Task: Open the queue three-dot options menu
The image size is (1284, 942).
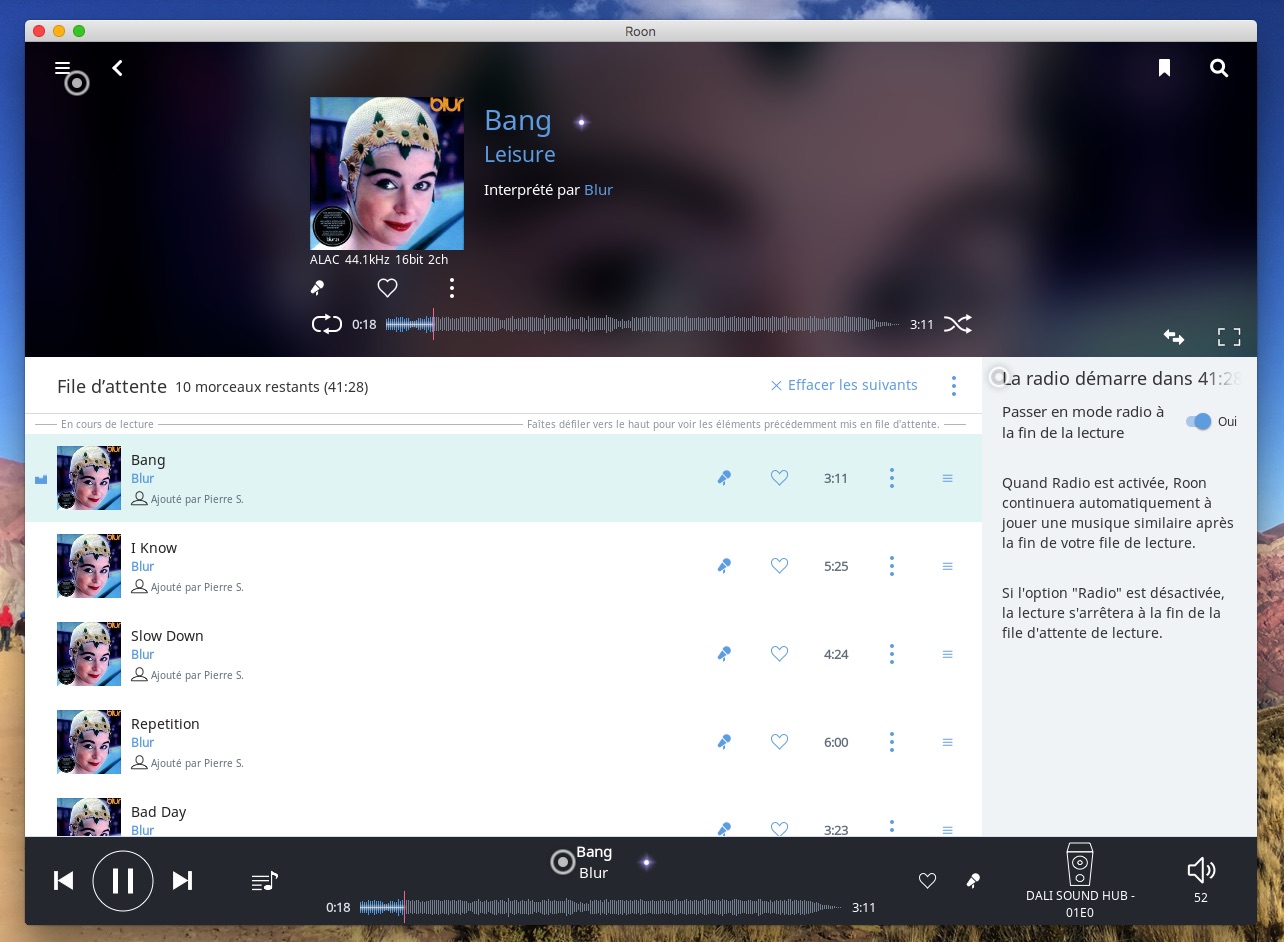Action: pos(954,386)
